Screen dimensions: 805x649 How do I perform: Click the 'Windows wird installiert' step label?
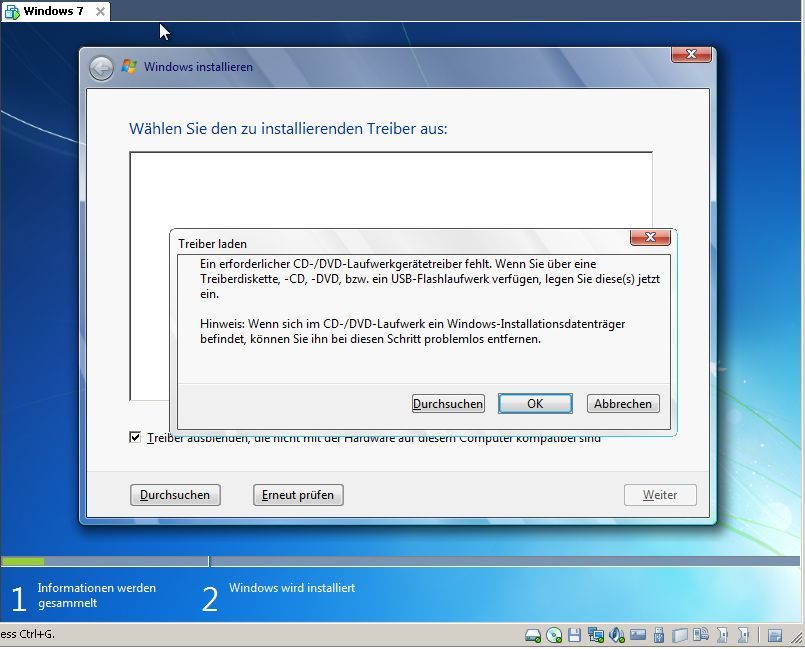point(292,588)
